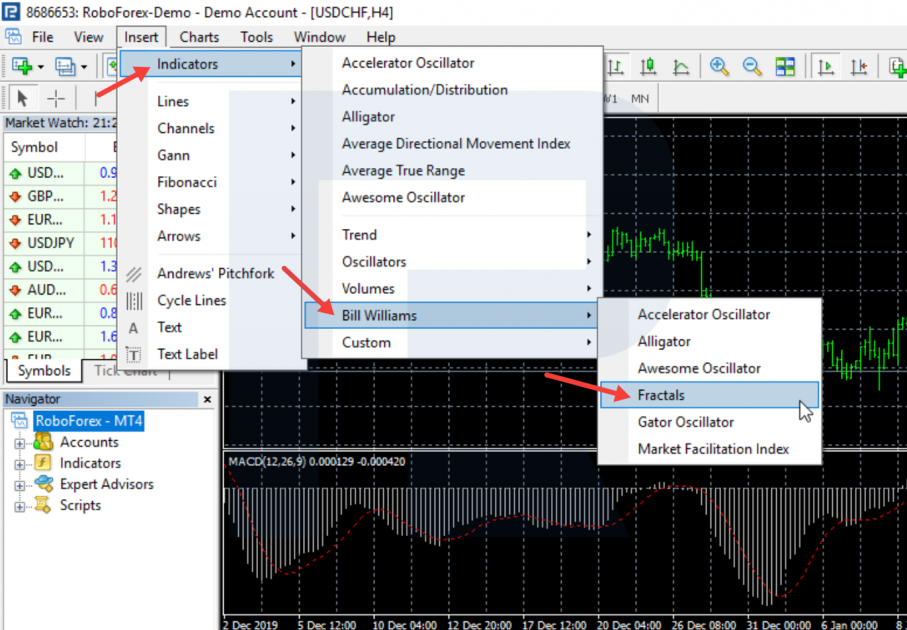
Task: Click the Tile Windows icon
Action: pos(785,67)
